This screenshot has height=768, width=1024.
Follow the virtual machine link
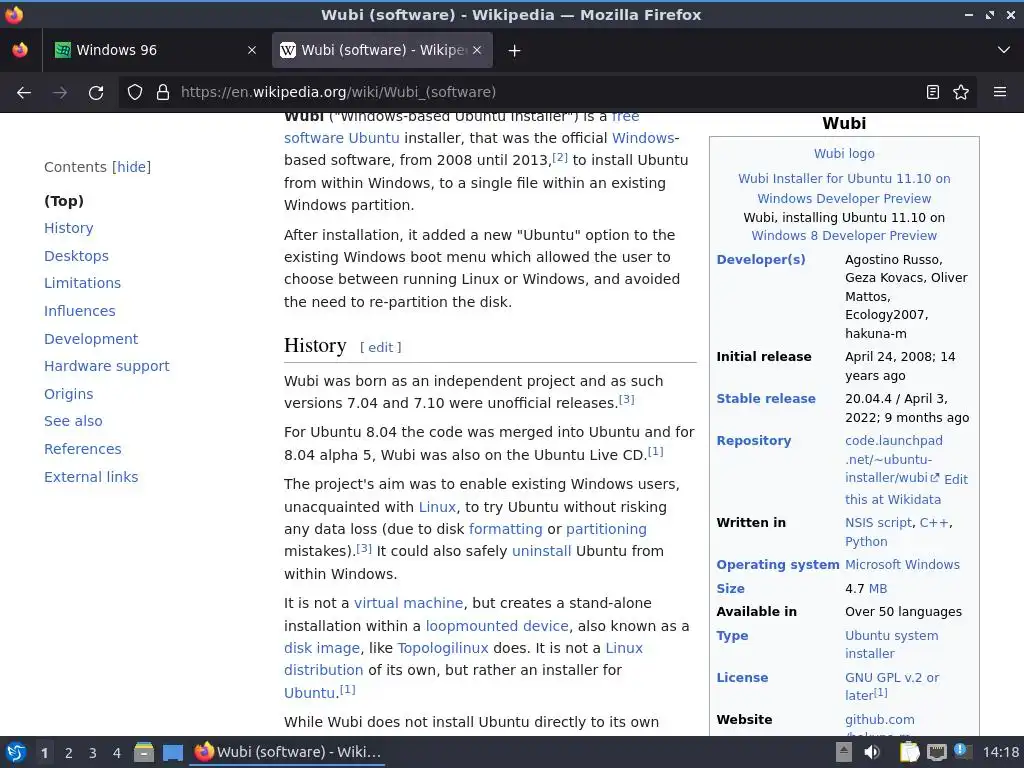pyautogui.click(x=408, y=603)
